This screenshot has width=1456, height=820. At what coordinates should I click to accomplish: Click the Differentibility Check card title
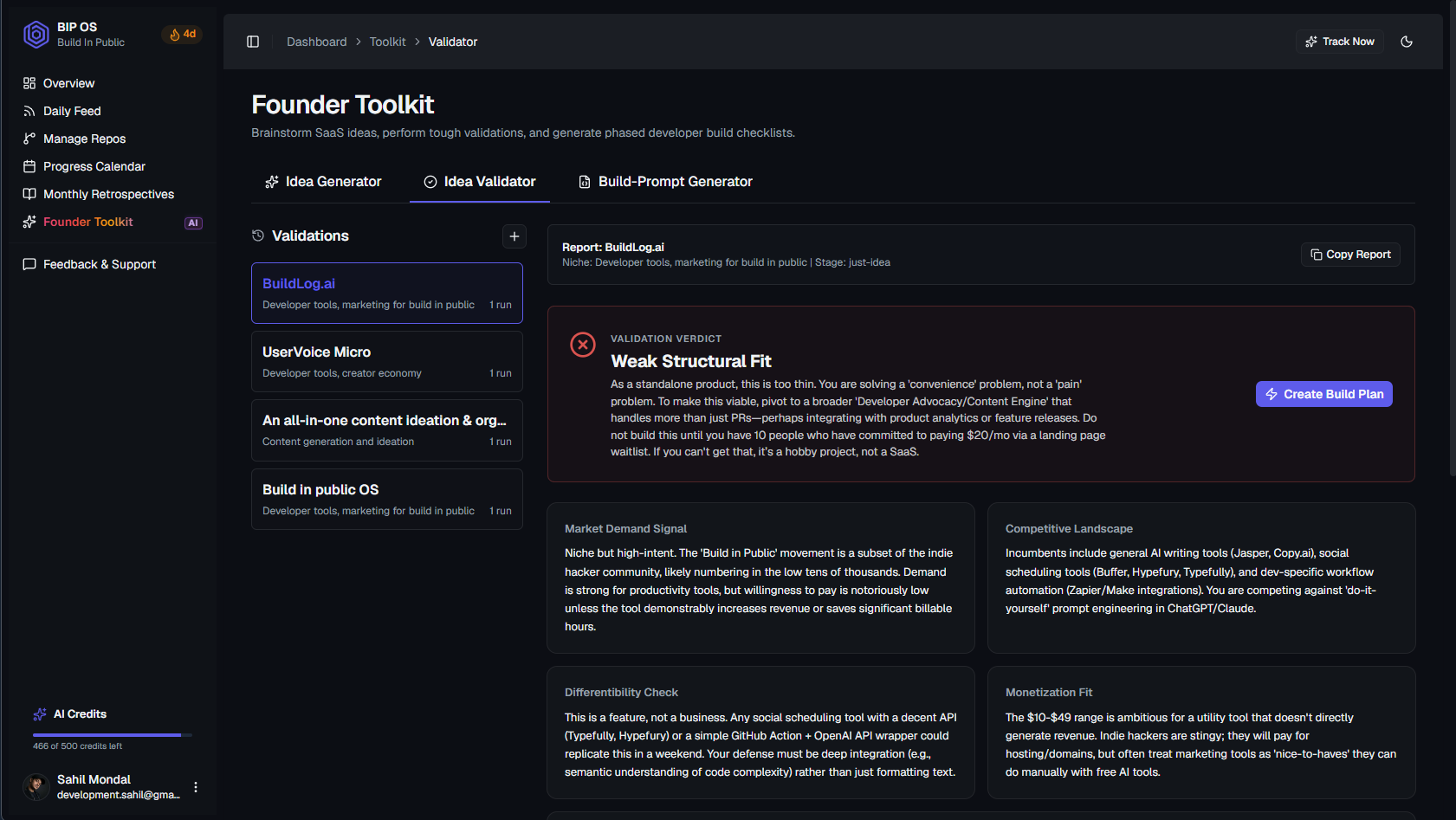click(x=621, y=693)
